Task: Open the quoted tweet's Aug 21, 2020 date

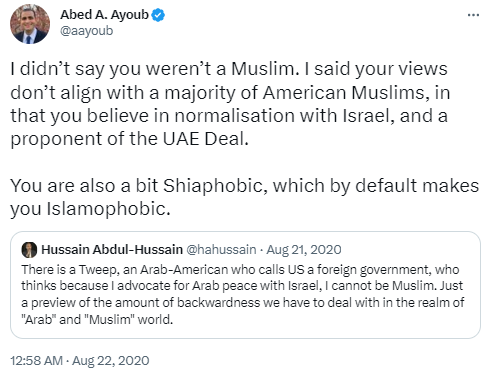Action: (x=304, y=249)
